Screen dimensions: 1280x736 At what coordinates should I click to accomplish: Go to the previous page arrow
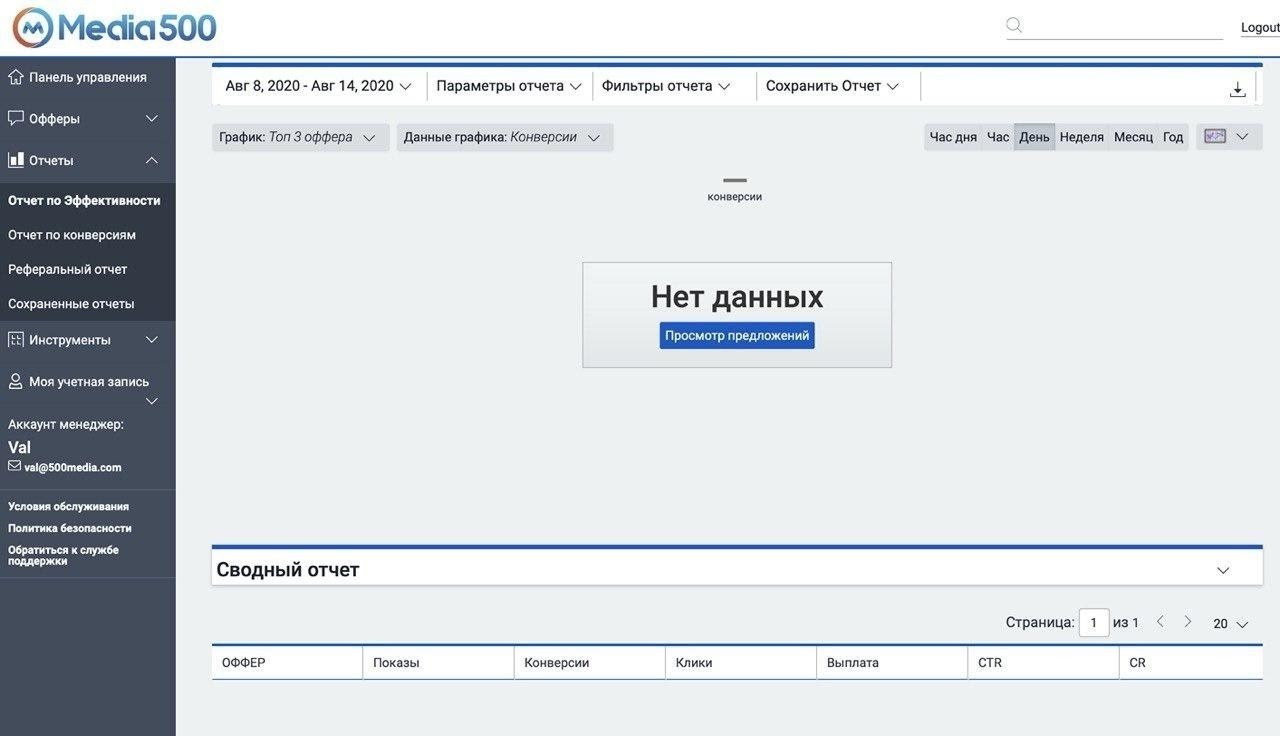pos(1160,622)
